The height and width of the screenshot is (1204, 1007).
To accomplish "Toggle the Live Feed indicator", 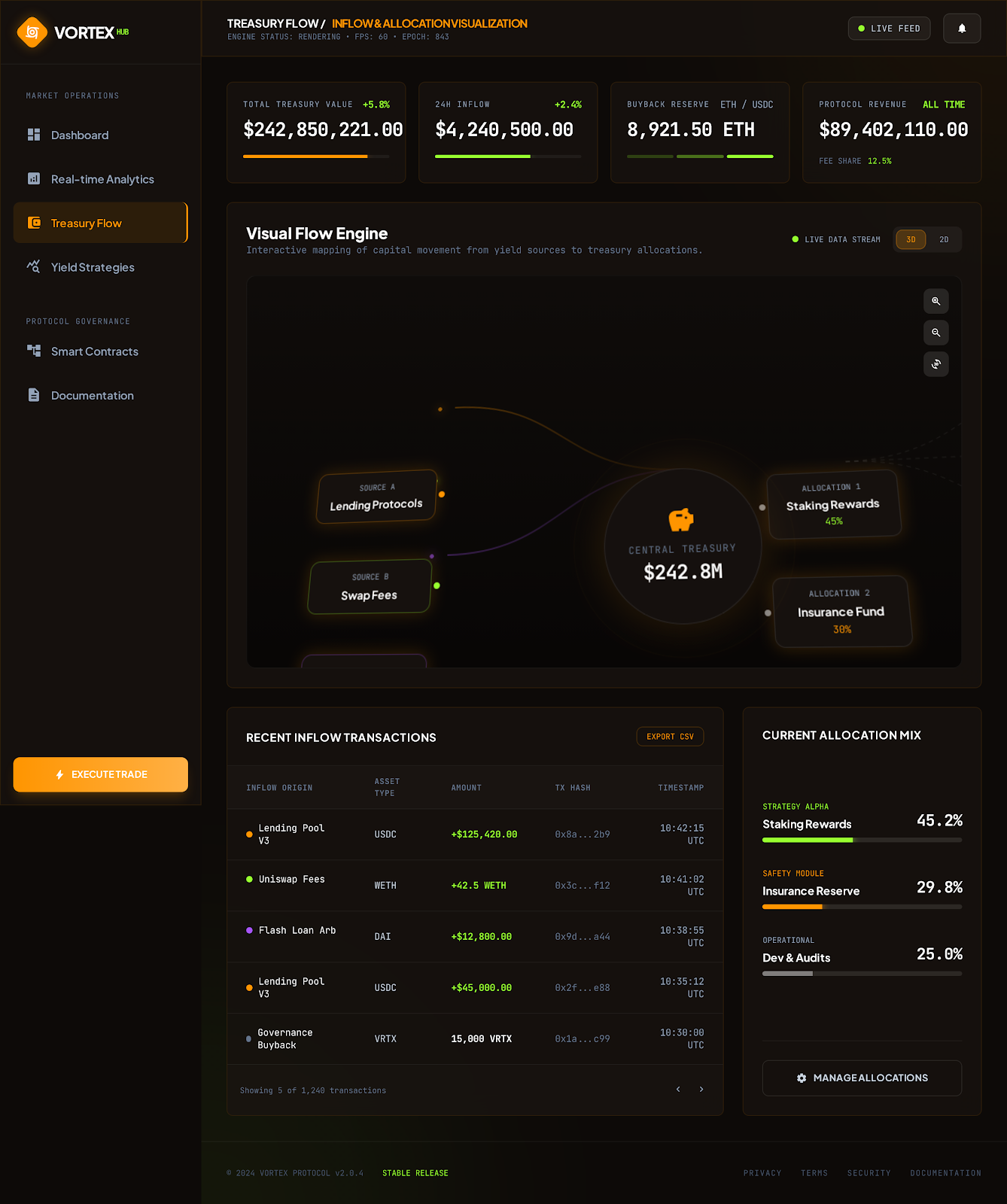I will coord(889,29).
